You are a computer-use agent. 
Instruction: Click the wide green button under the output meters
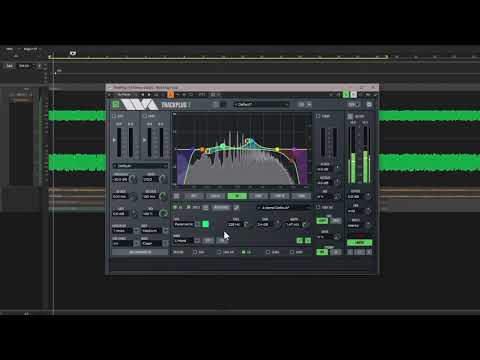[360, 243]
